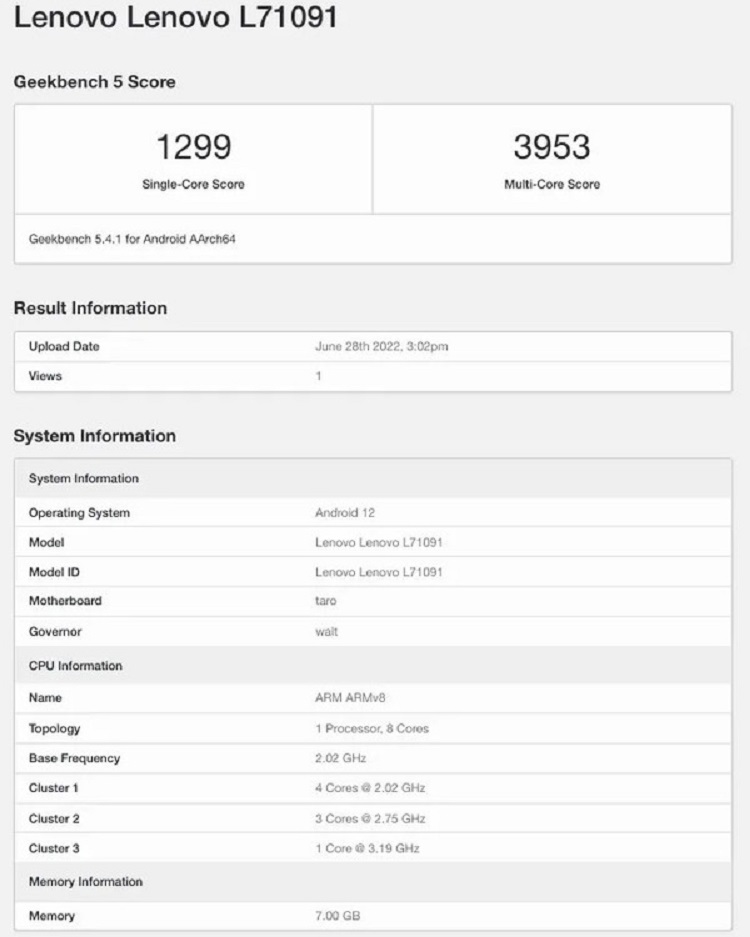Click the 'Result Information' heading
Viewport: 750px width, 937px height.
tap(90, 308)
